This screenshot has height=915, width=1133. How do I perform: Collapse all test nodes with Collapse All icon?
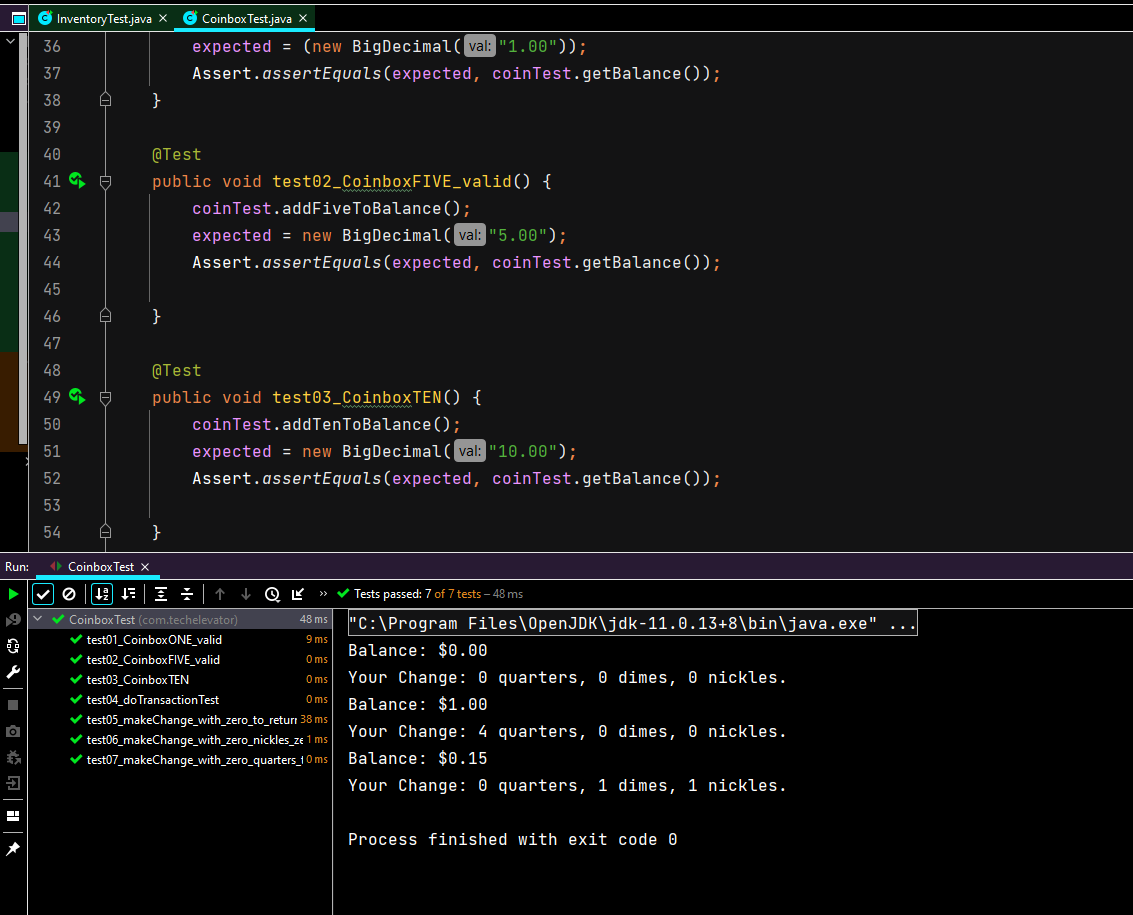(x=187, y=593)
